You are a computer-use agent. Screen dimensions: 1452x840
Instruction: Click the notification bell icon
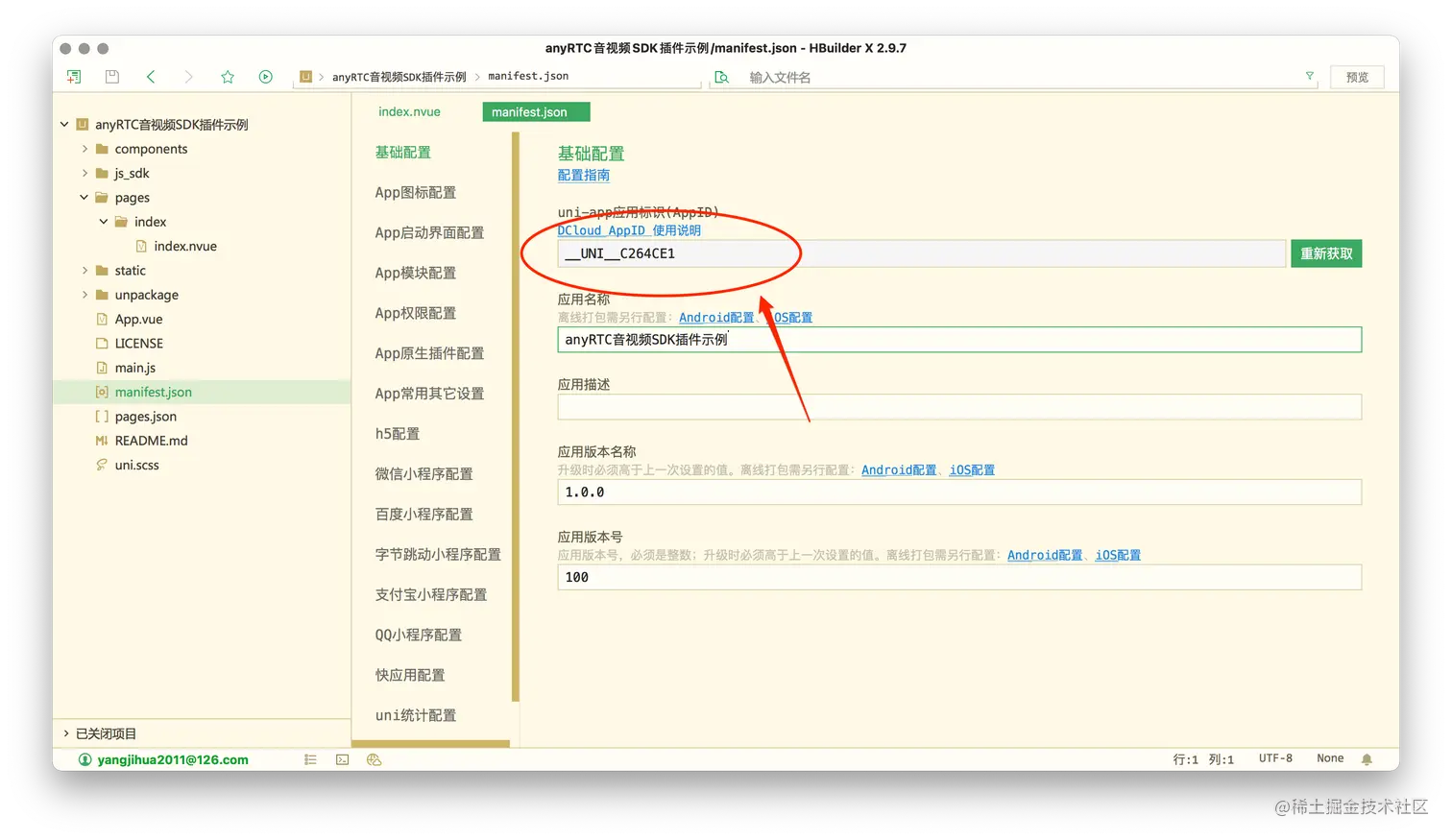click(x=1367, y=759)
